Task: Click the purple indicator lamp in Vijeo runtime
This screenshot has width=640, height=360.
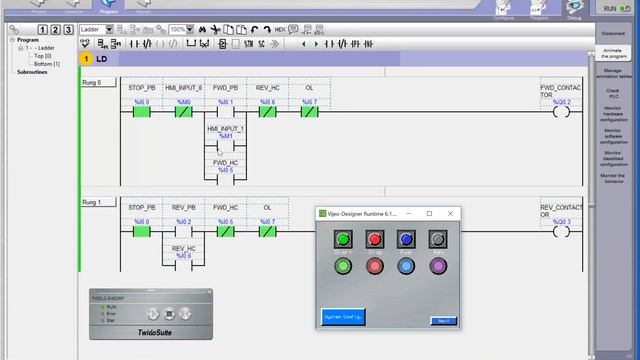Action: pyautogui.click(x=438, y=266)
